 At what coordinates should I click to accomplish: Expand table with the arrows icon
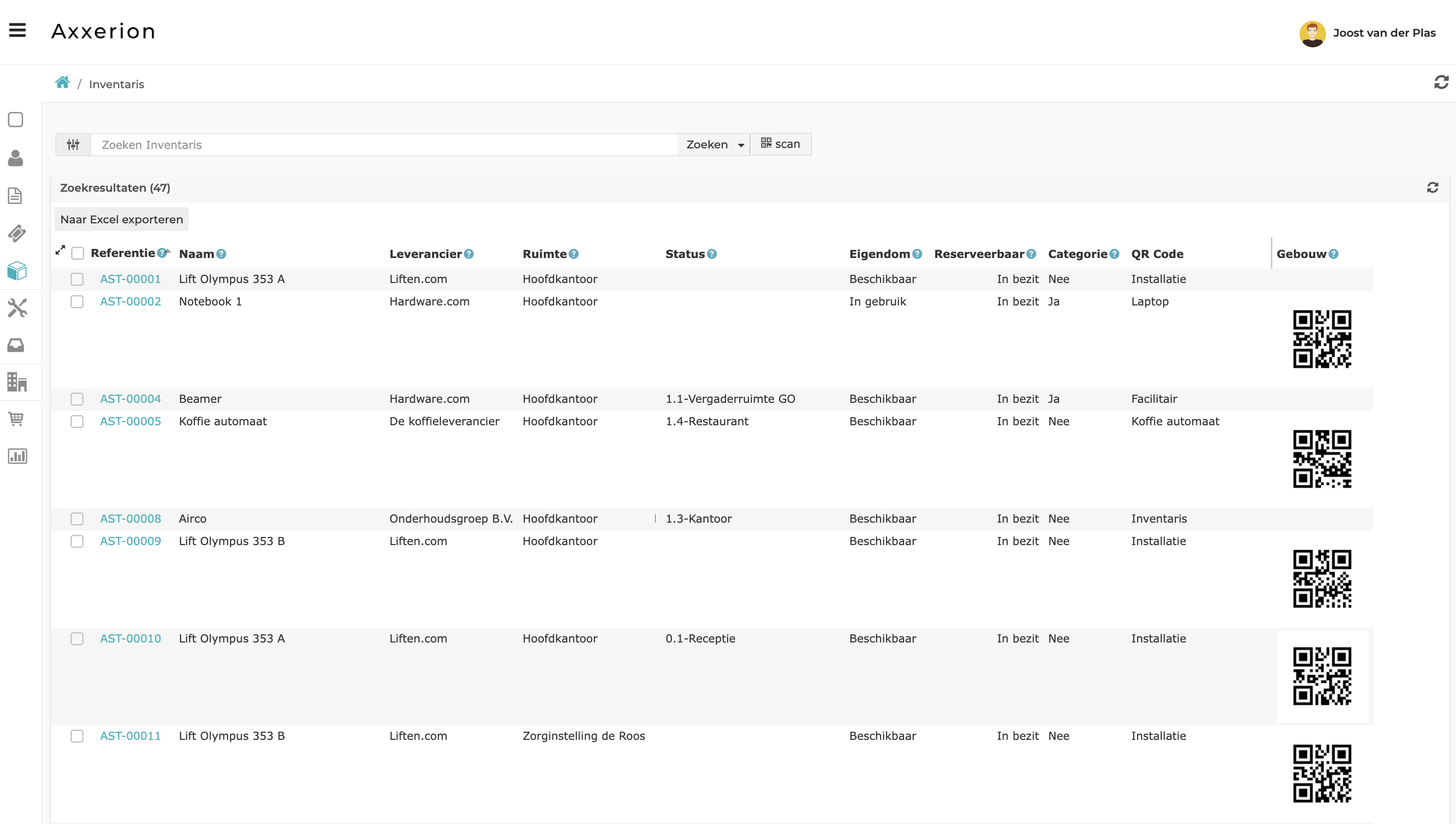pyautogui.click(x=60, y=249)
